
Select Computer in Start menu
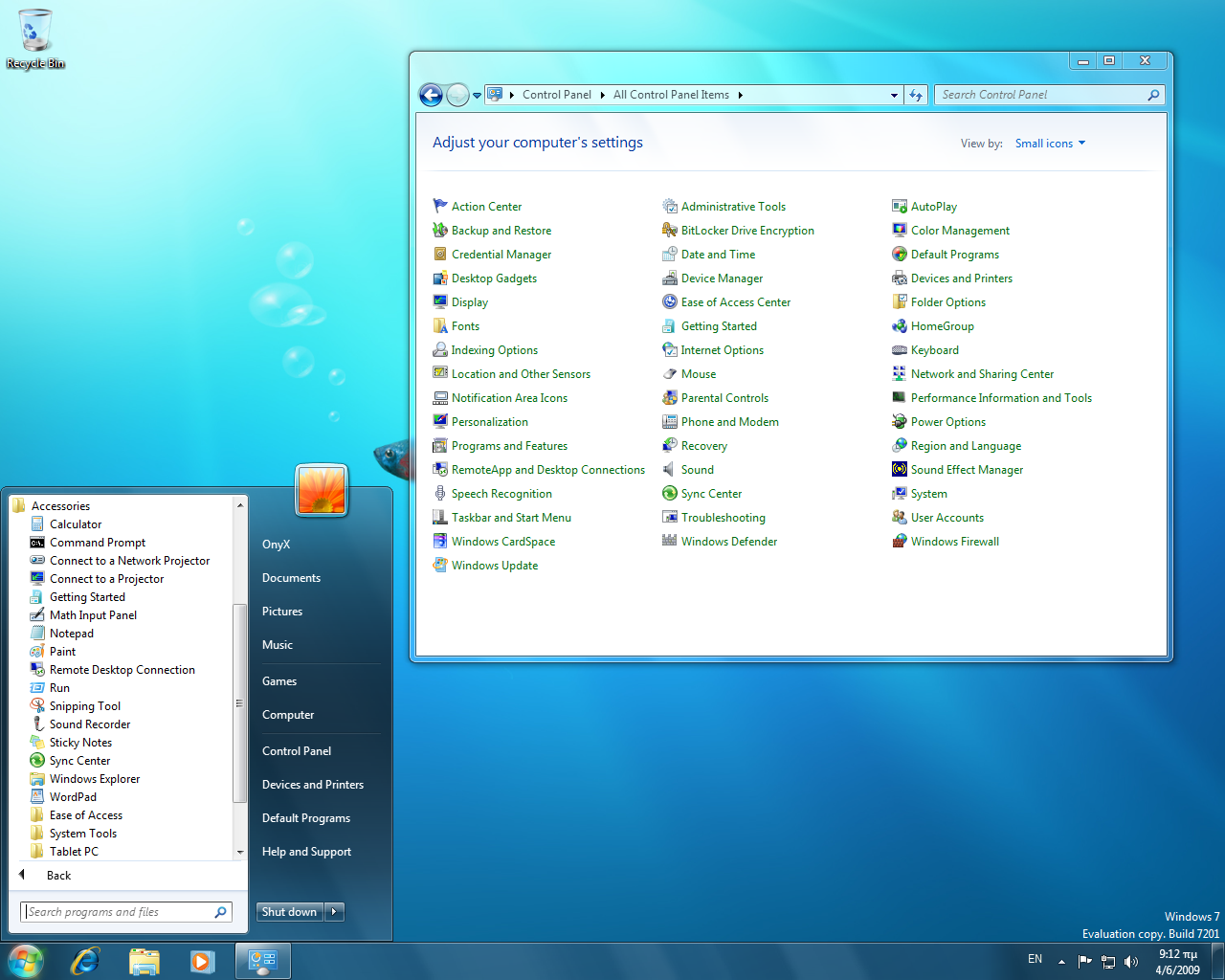tap(288, 714)
